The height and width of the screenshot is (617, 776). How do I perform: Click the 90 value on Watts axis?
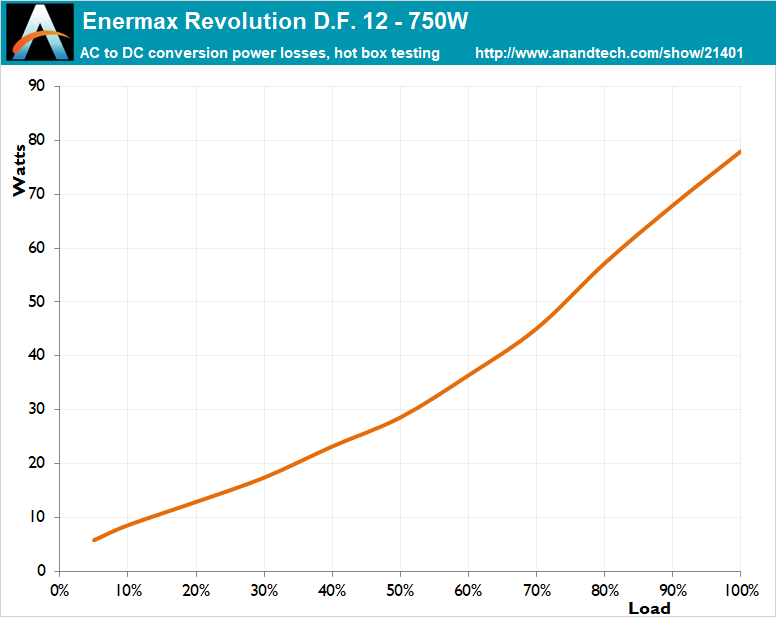[x=37, y=86]
